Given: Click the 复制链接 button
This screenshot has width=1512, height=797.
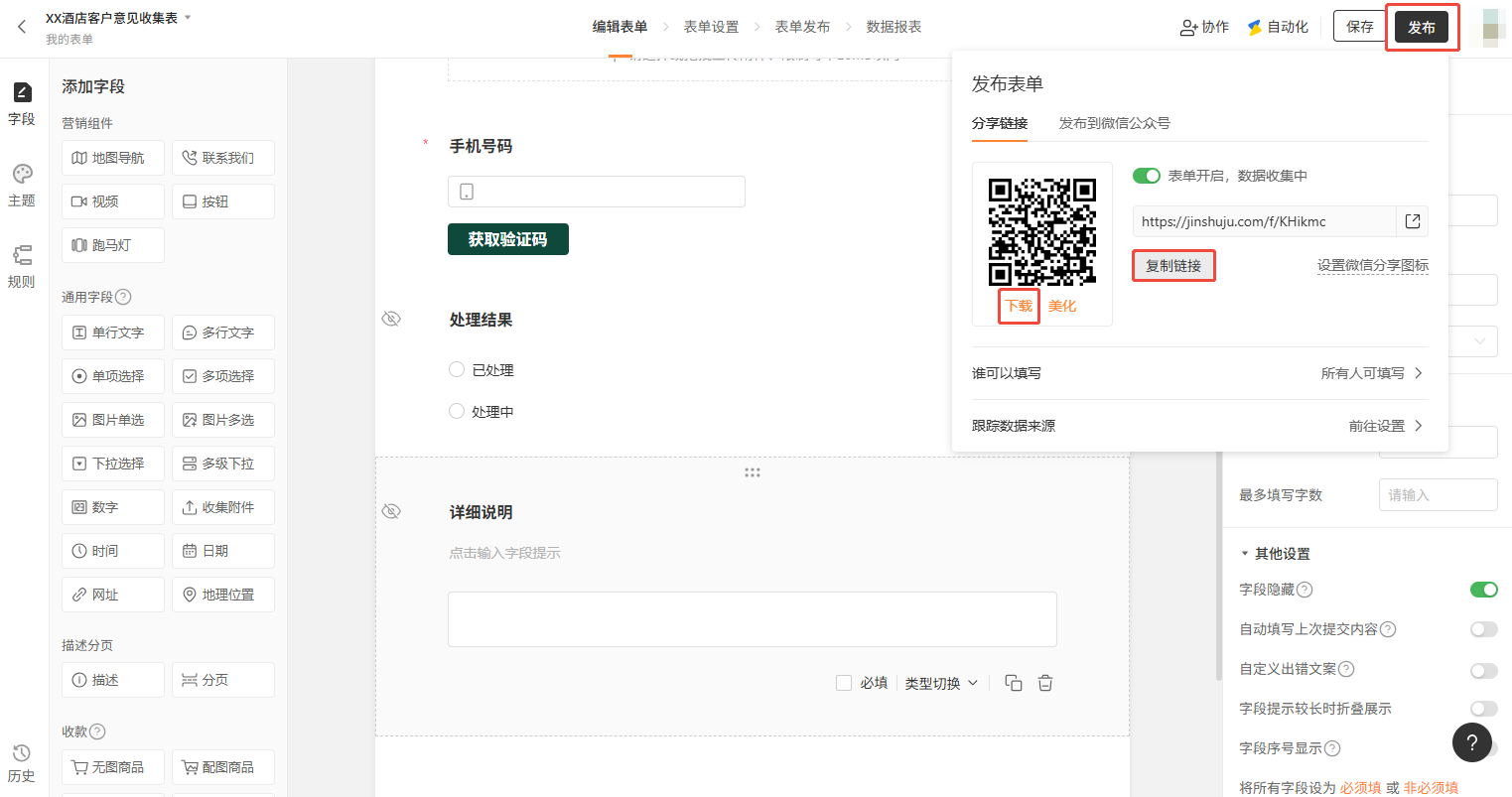Looking at the screenshot, I should tap(1173, 266).
